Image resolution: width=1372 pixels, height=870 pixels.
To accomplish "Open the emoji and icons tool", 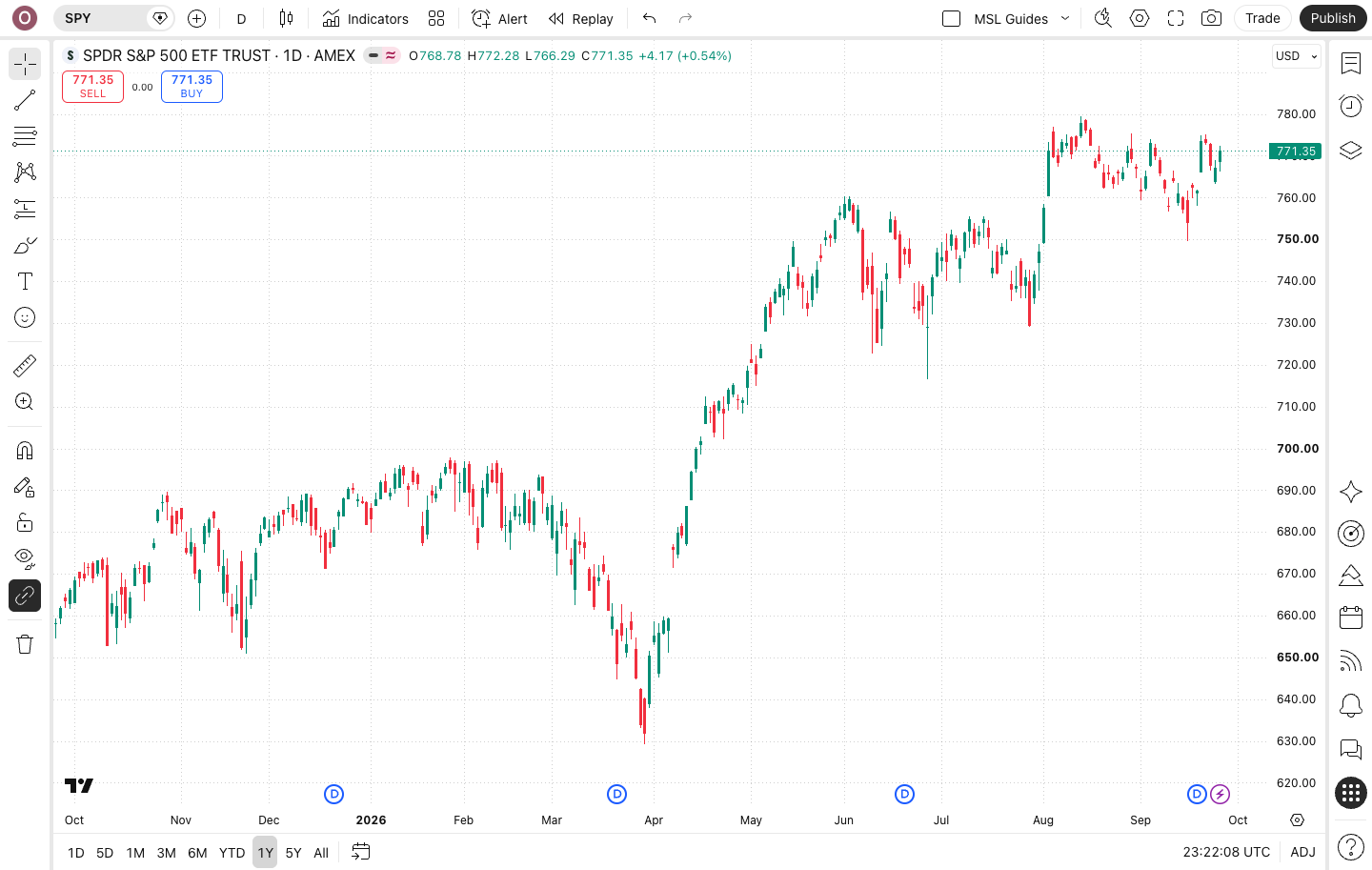I will click(x=25, y=317).
